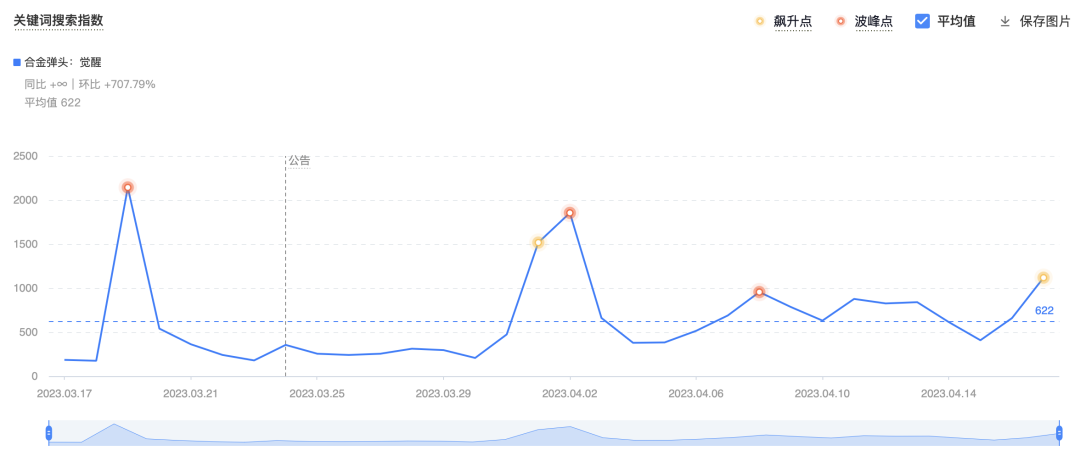
Task: Click the red peak marker at 2023.04.02
Action: (570, 213)
